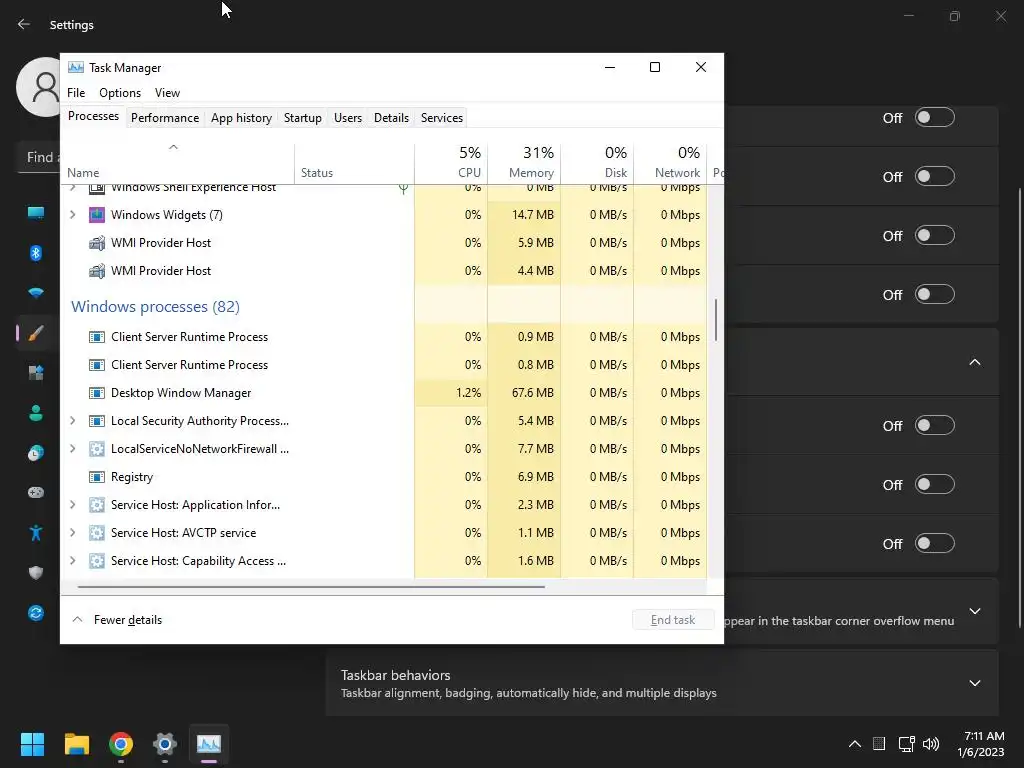Switch to Settings app on taskbar
Screen dimensions: 1024x768
(x=165, y=744)
